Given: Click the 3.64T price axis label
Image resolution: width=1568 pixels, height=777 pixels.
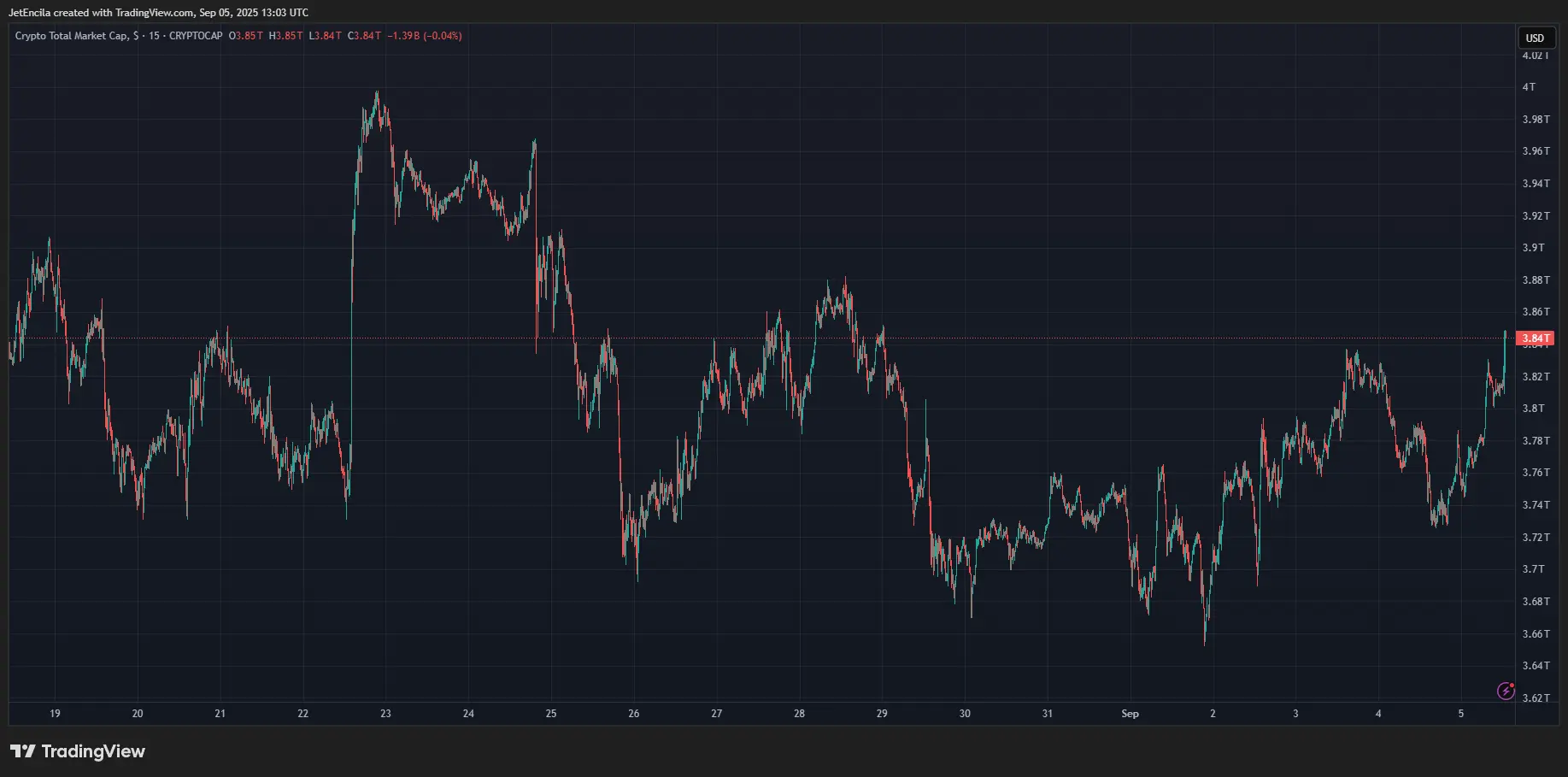Looking at the screenshot, I should 1536,666.
